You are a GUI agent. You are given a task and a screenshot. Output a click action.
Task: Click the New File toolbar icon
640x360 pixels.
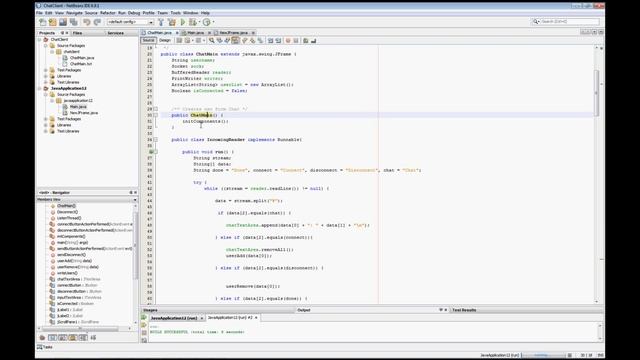click(42, 22)
